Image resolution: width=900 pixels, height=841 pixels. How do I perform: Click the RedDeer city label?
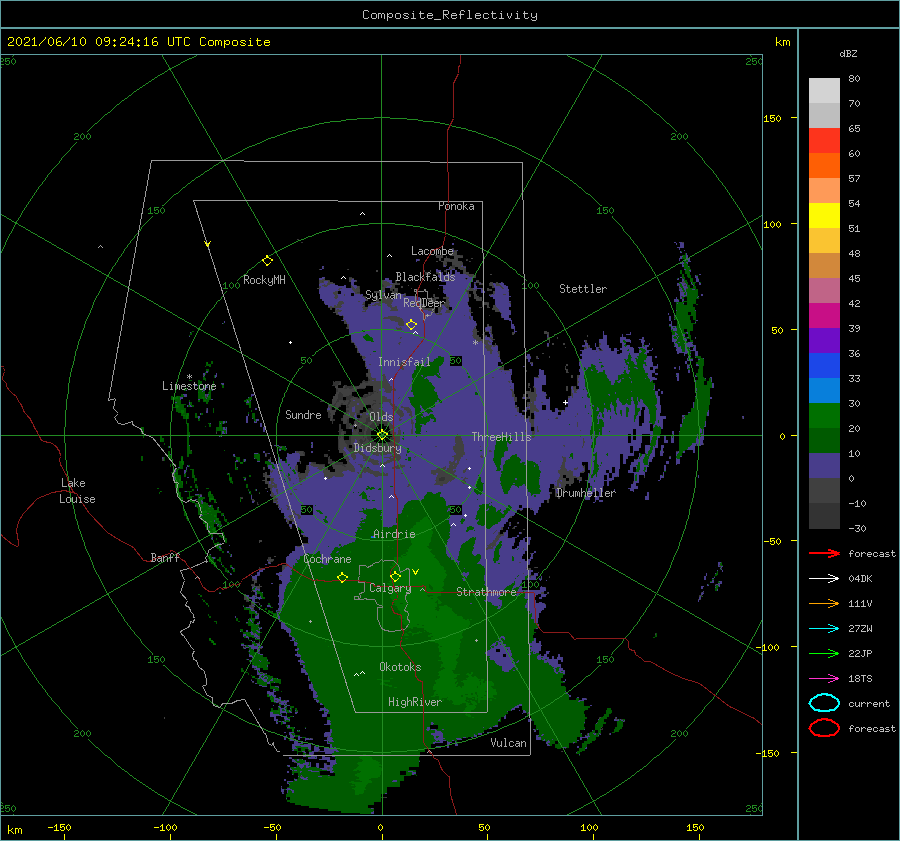[x=424, y=303]
